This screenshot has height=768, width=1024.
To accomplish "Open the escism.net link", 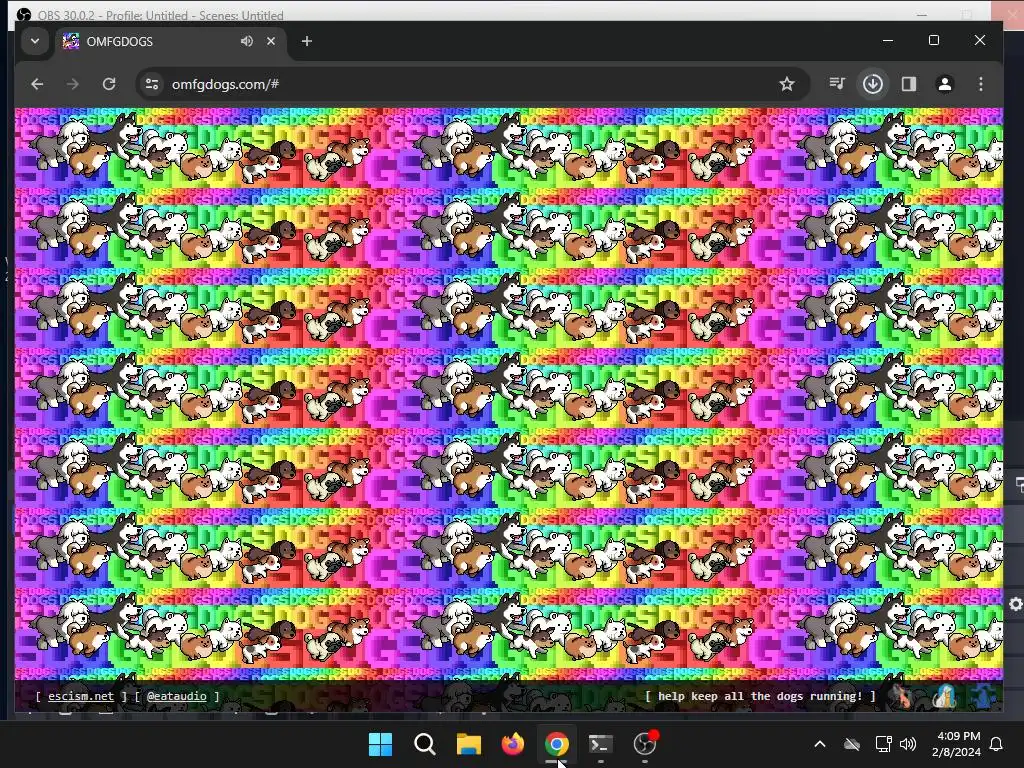I will click(x=81, y=696).
